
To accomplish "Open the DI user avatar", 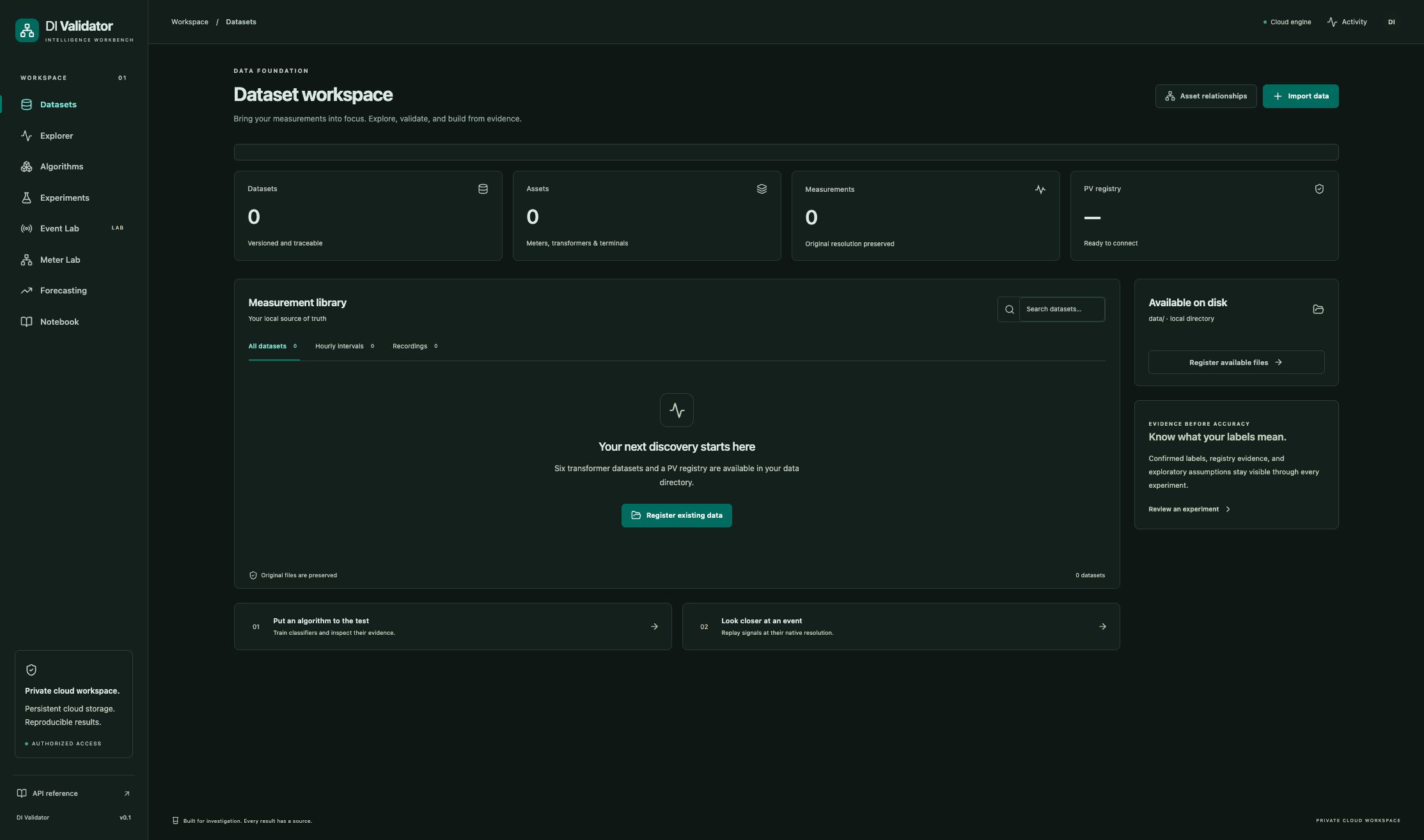I will click(1391, 22).
